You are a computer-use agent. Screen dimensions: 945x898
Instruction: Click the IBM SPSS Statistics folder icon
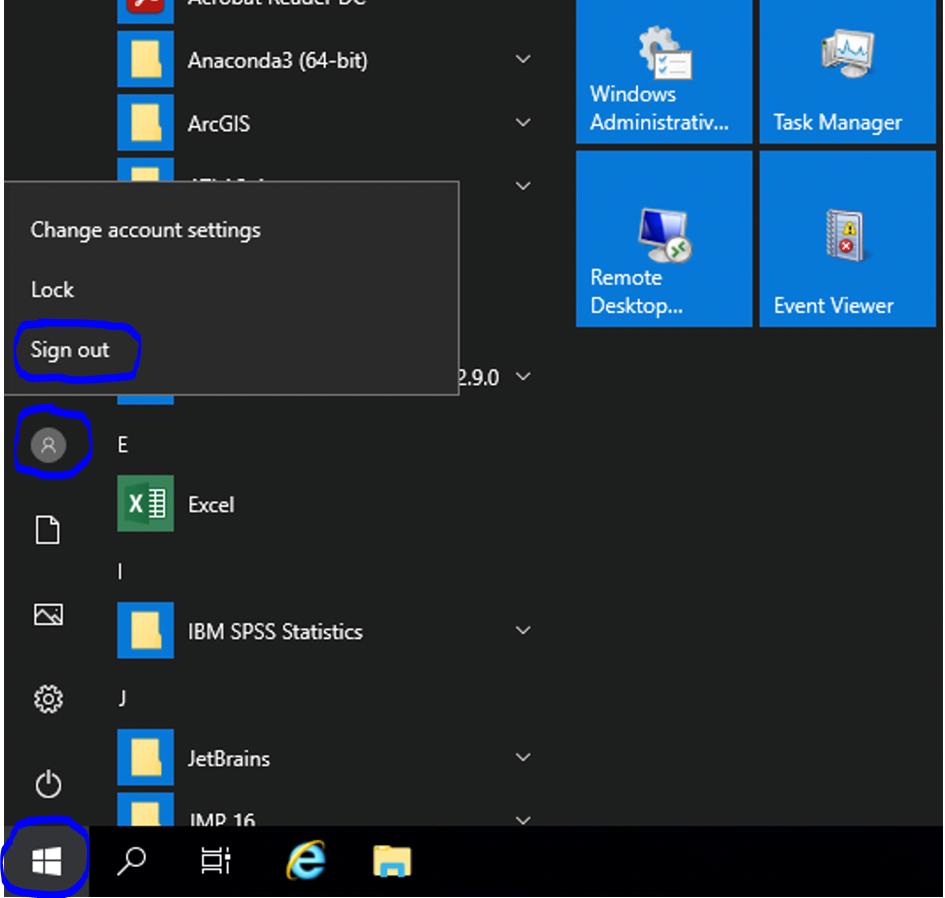145,630
